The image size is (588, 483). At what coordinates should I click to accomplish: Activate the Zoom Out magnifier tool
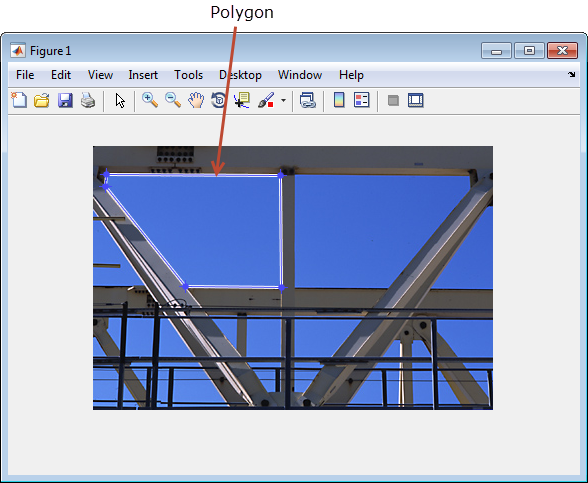click(173, 100)
